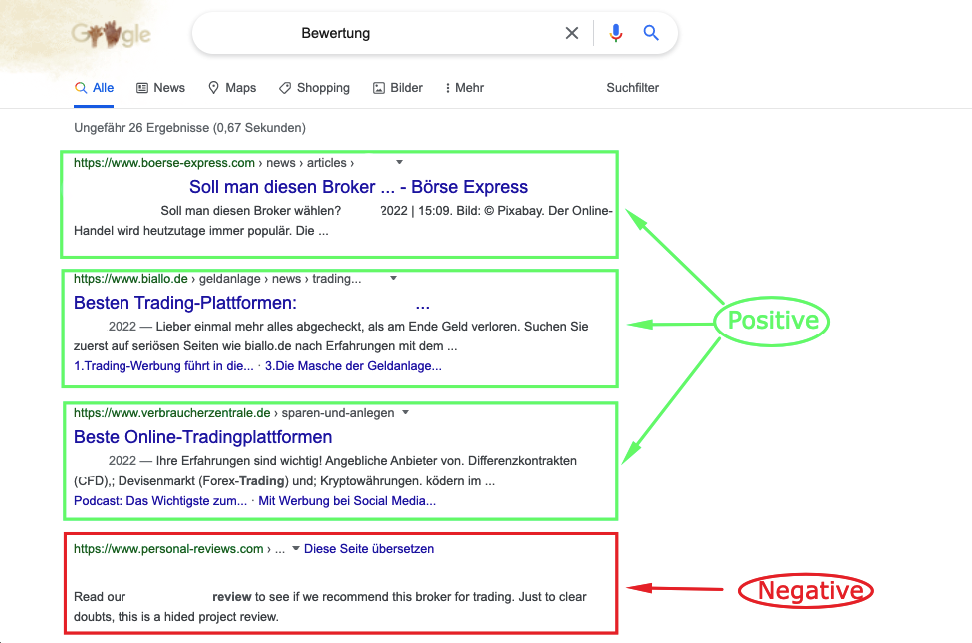972x643 pixels.
Task: Open sitelink 3.Die Masche der Geldanlage...
Action: point(353,366)
